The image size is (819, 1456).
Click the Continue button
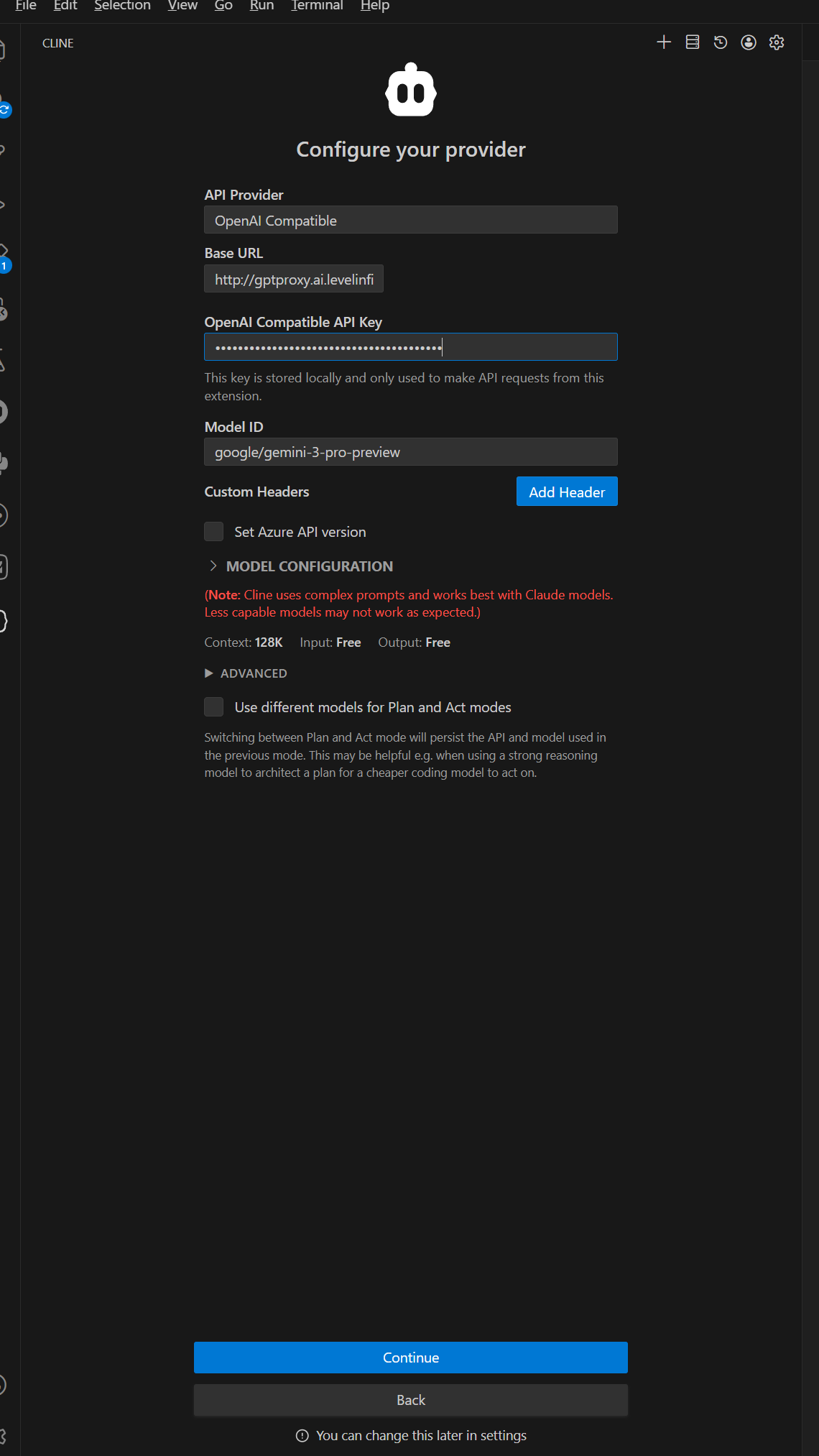(410, 1358)
